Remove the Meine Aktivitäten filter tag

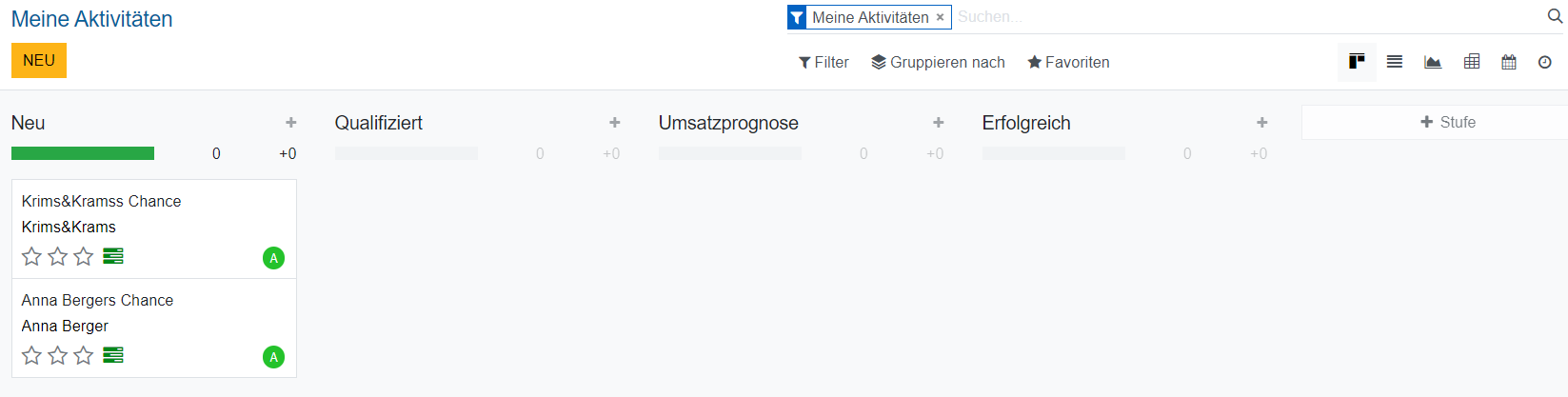pyautogui.click(x=940, y=17)
